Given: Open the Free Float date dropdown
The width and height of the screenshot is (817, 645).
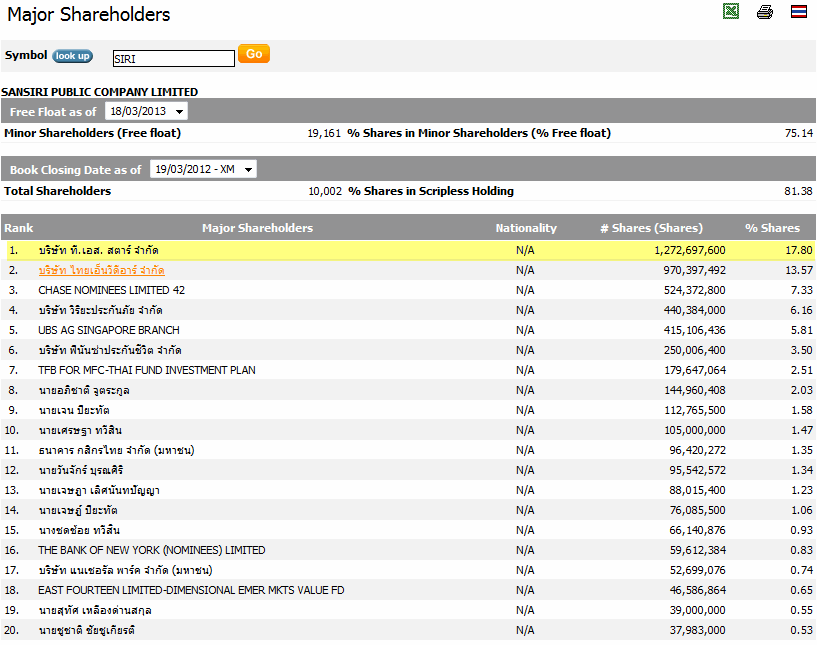Looking at the screenshot, I should click(146, 111).
